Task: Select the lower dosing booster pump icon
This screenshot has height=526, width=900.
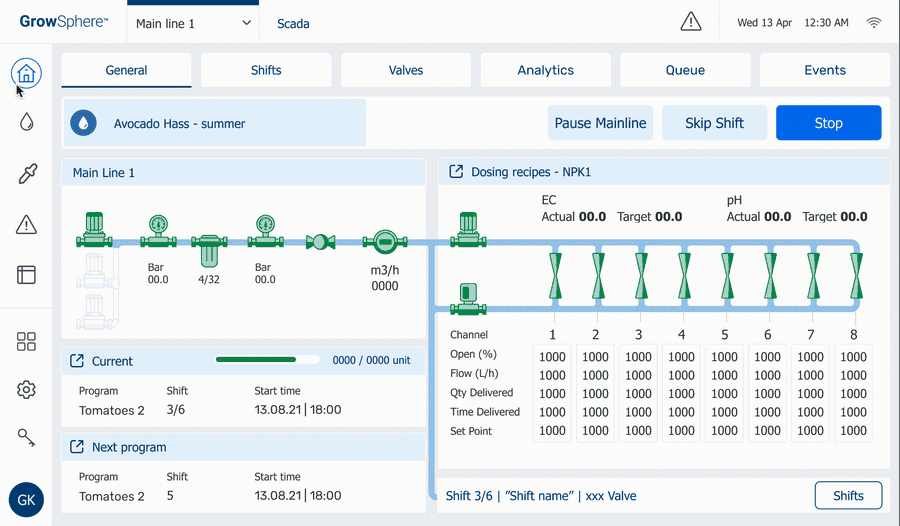Action: 468,299
